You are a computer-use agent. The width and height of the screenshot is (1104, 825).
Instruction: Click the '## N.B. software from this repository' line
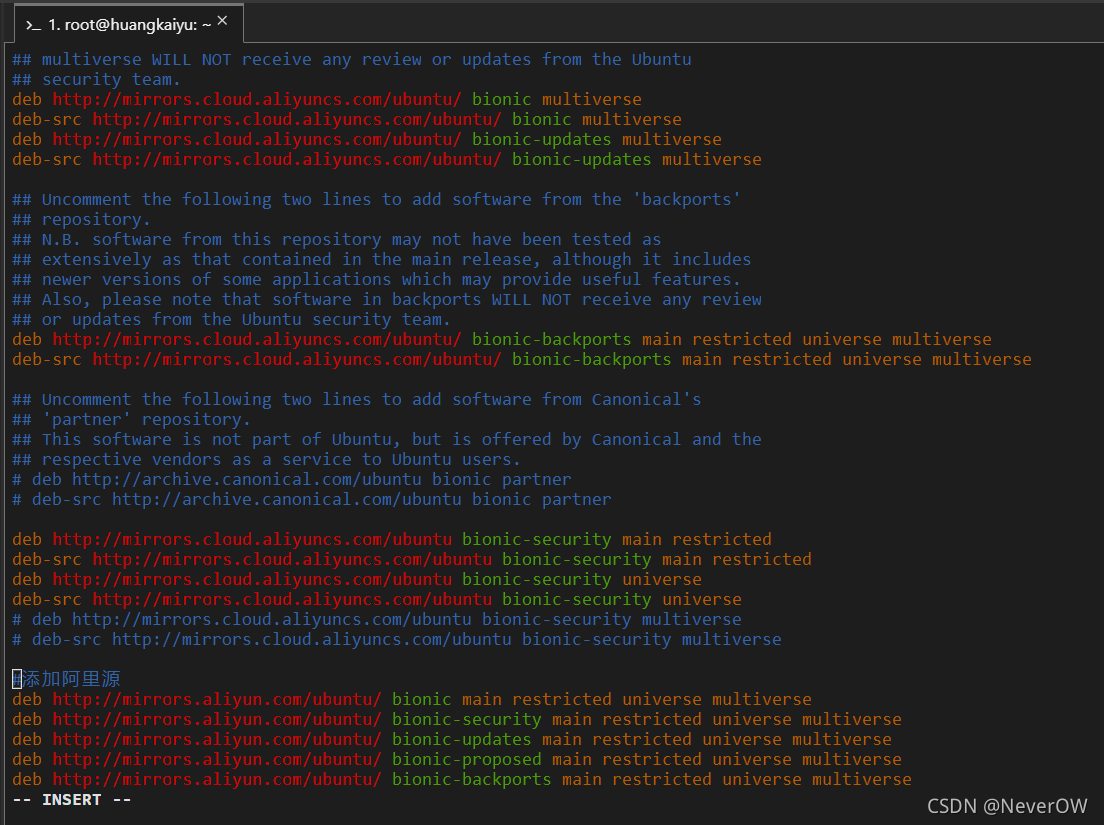[x=337, y=239]
